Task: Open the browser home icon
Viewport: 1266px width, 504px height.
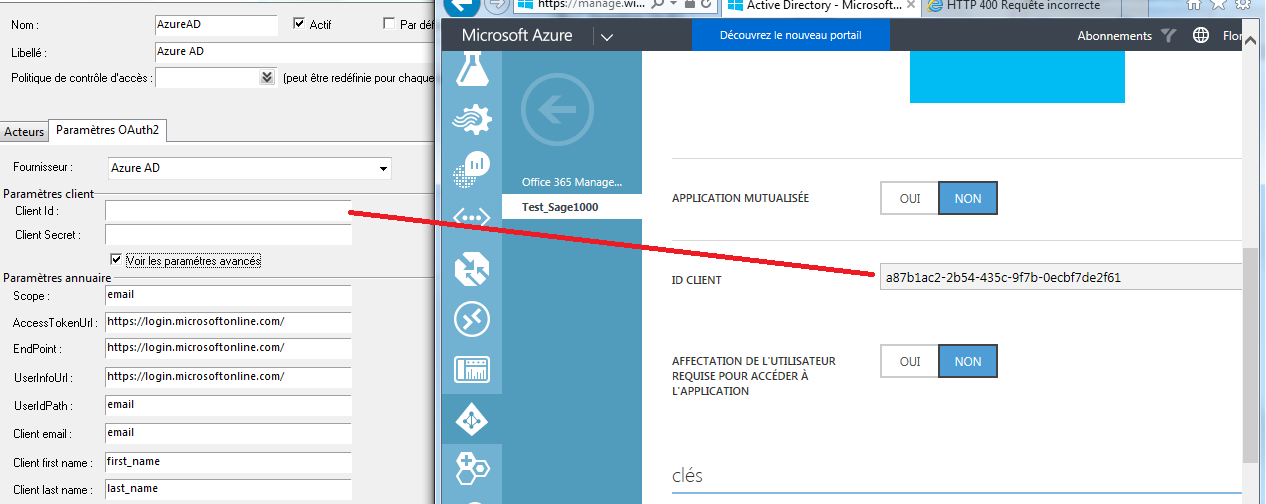Action: (x=1193, y=5)
